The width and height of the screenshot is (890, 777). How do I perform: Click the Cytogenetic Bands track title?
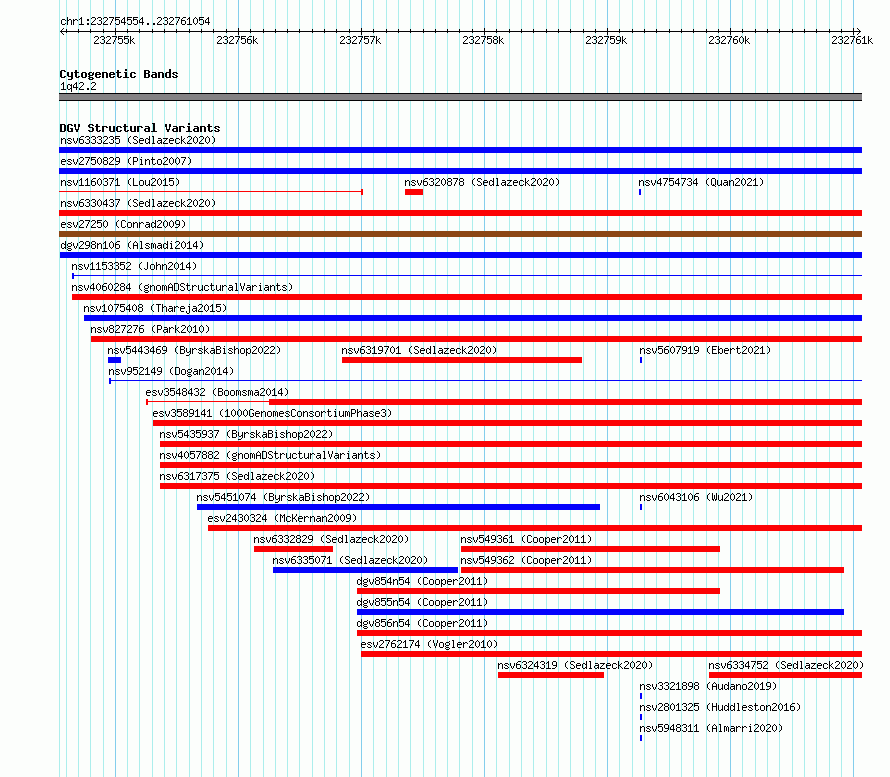point(119,74)
